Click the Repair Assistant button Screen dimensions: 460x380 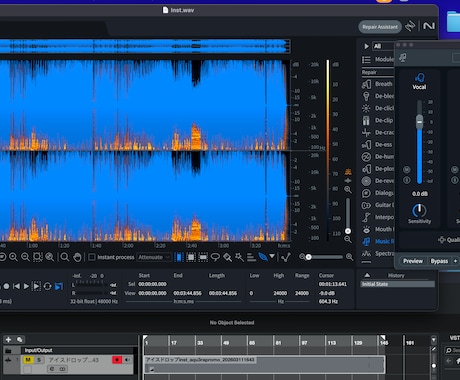click(380, 27)
